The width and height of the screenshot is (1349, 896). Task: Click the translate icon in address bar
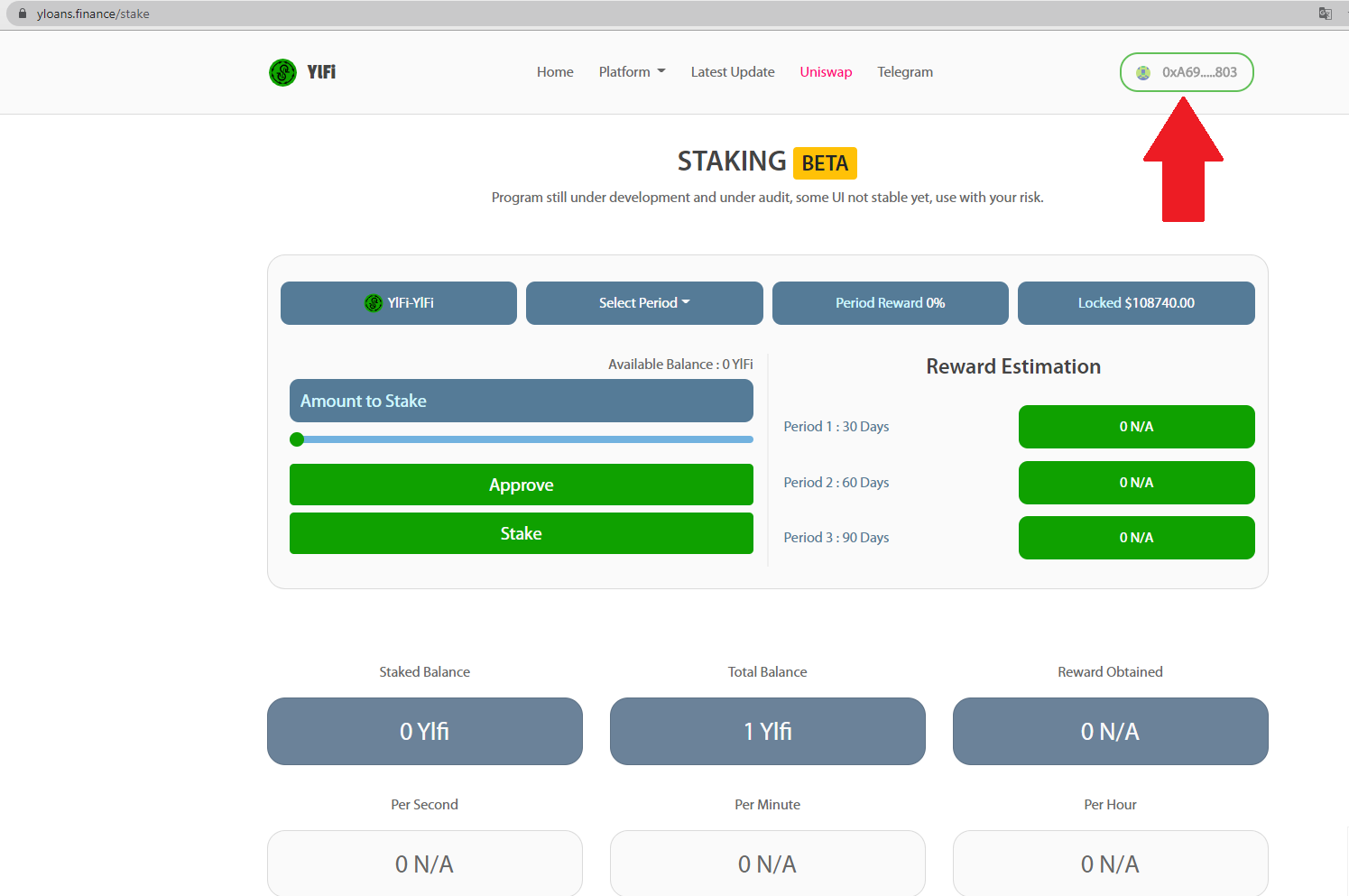click(1325, 14)
